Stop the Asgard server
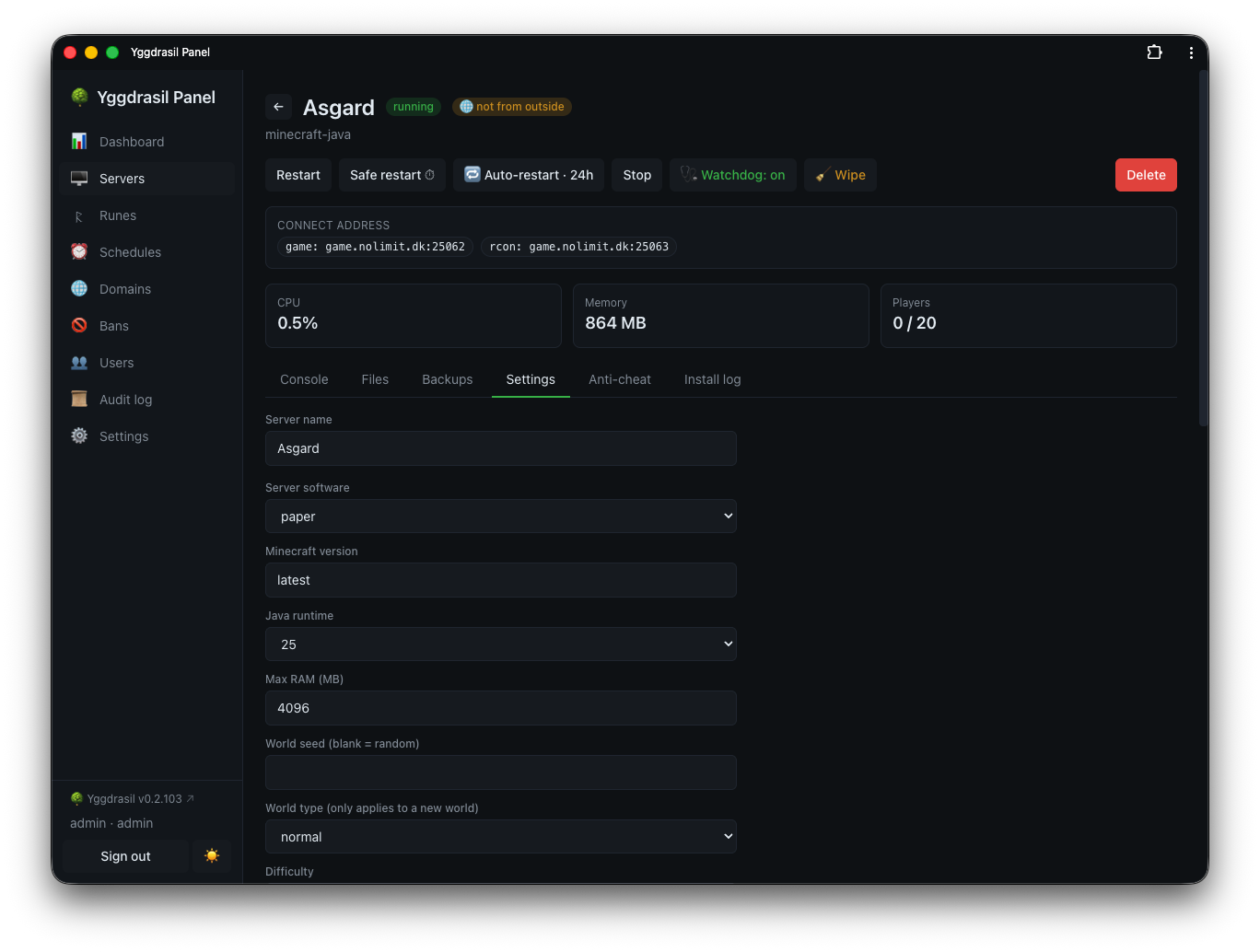This screenshot has height=952, width=1260. coord(637,175)
